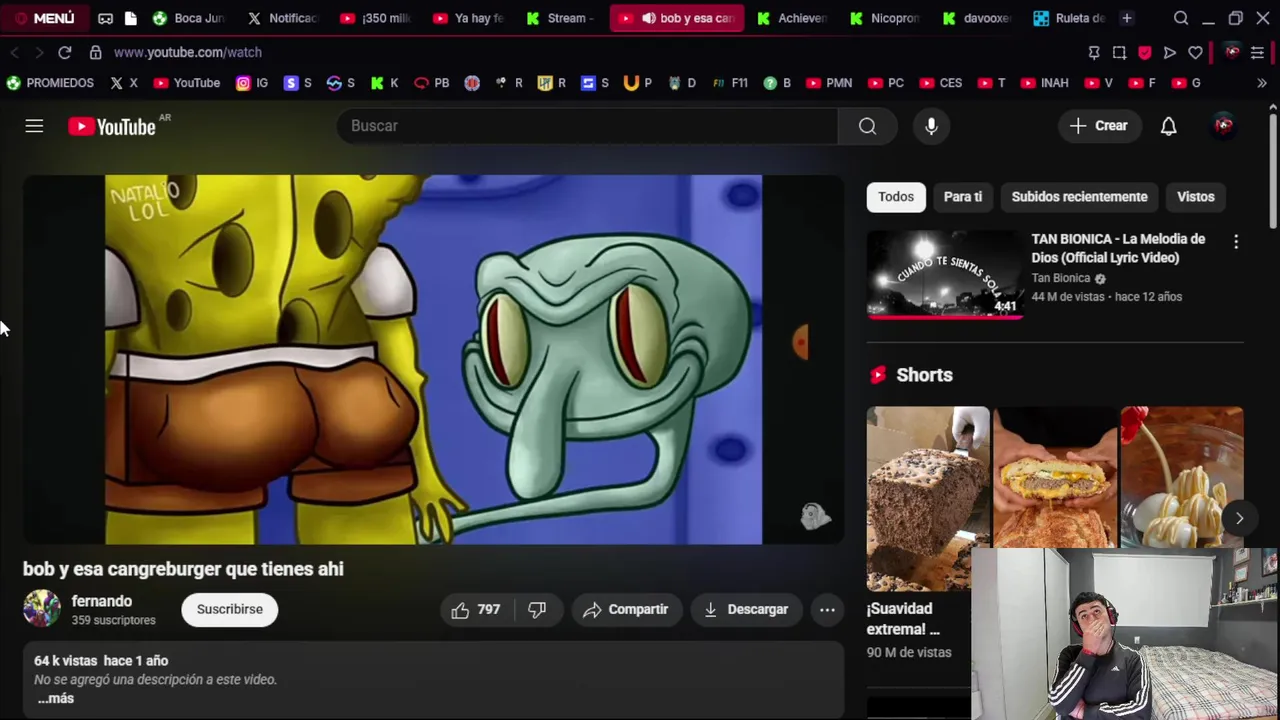Open YouTube notifications bell
1280x720 pixels.
pyautogui.click(x=1168, y=126)
